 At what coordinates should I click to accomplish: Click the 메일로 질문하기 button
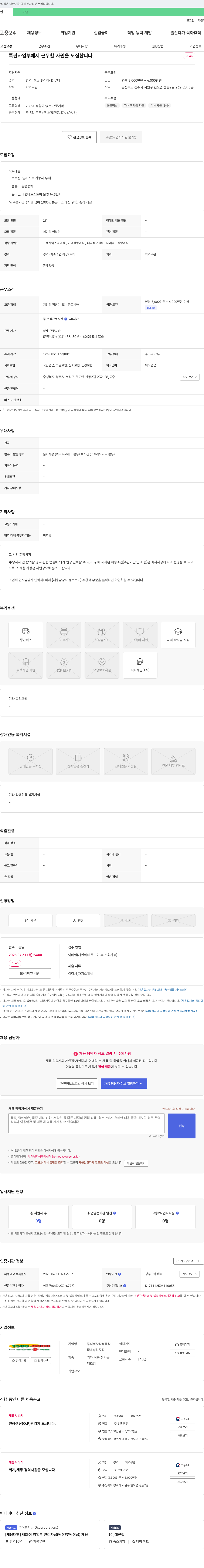click(x=136, y=1163)
